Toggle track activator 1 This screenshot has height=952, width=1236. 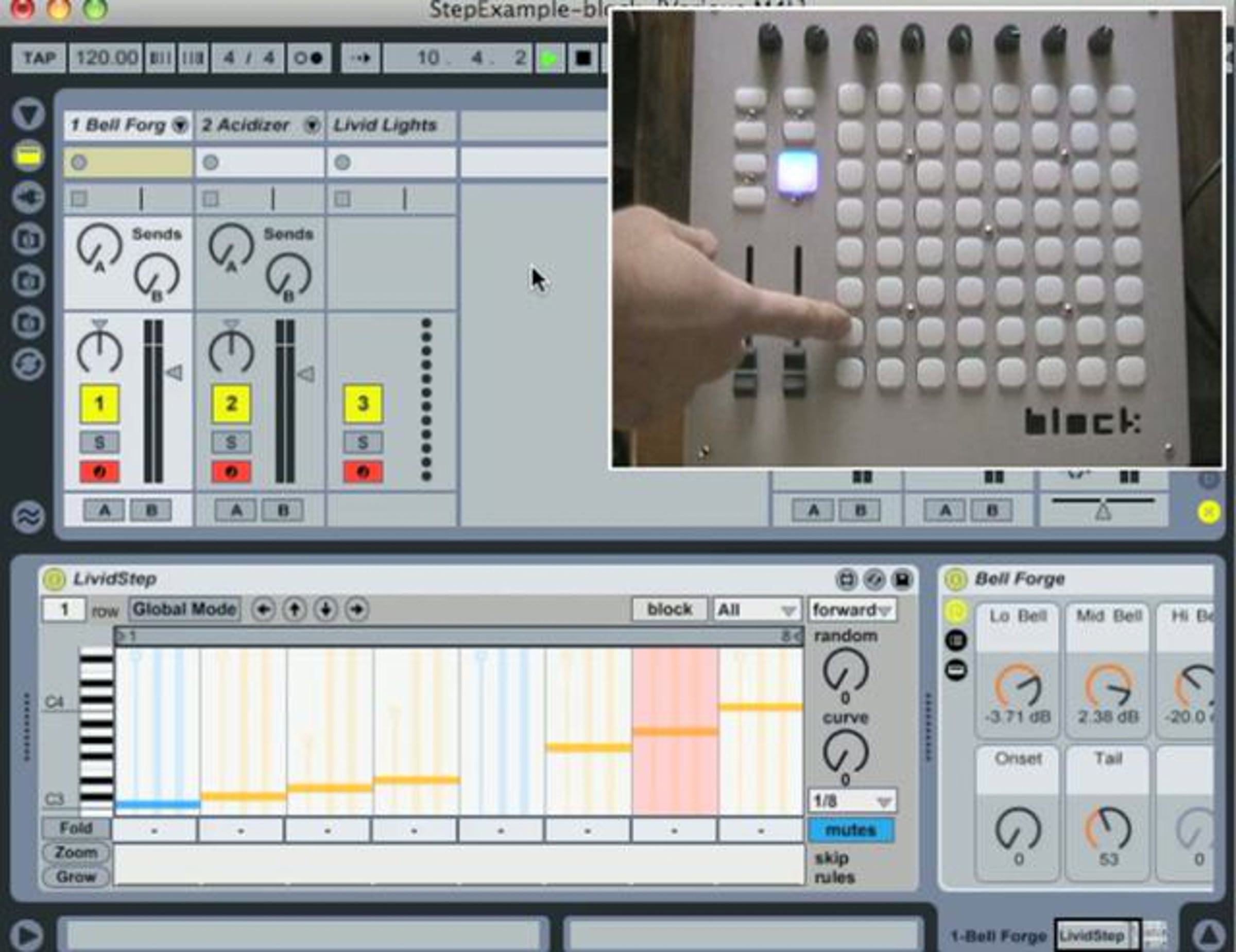99,404
